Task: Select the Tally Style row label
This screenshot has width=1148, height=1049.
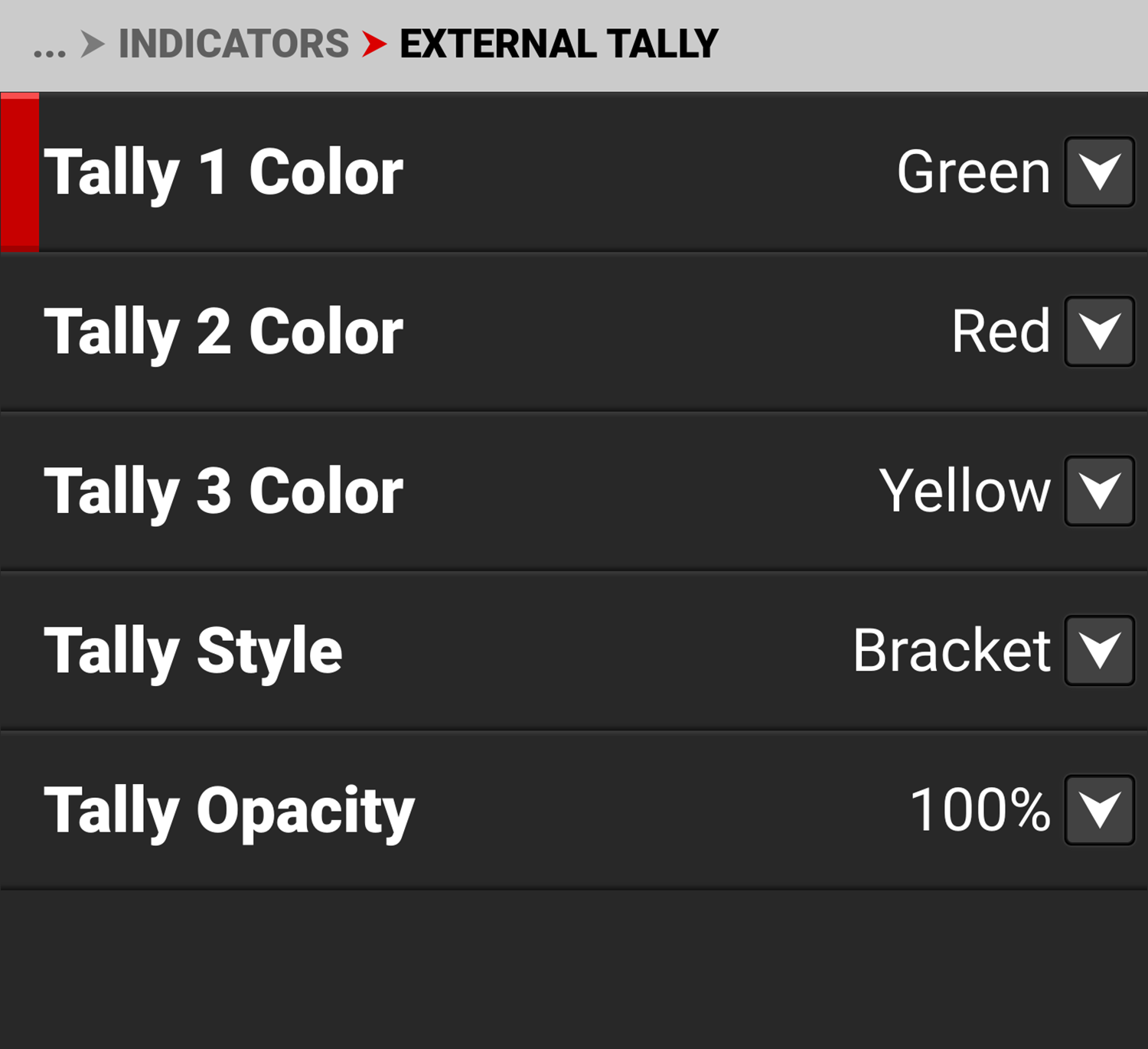Action: (193, 651)
